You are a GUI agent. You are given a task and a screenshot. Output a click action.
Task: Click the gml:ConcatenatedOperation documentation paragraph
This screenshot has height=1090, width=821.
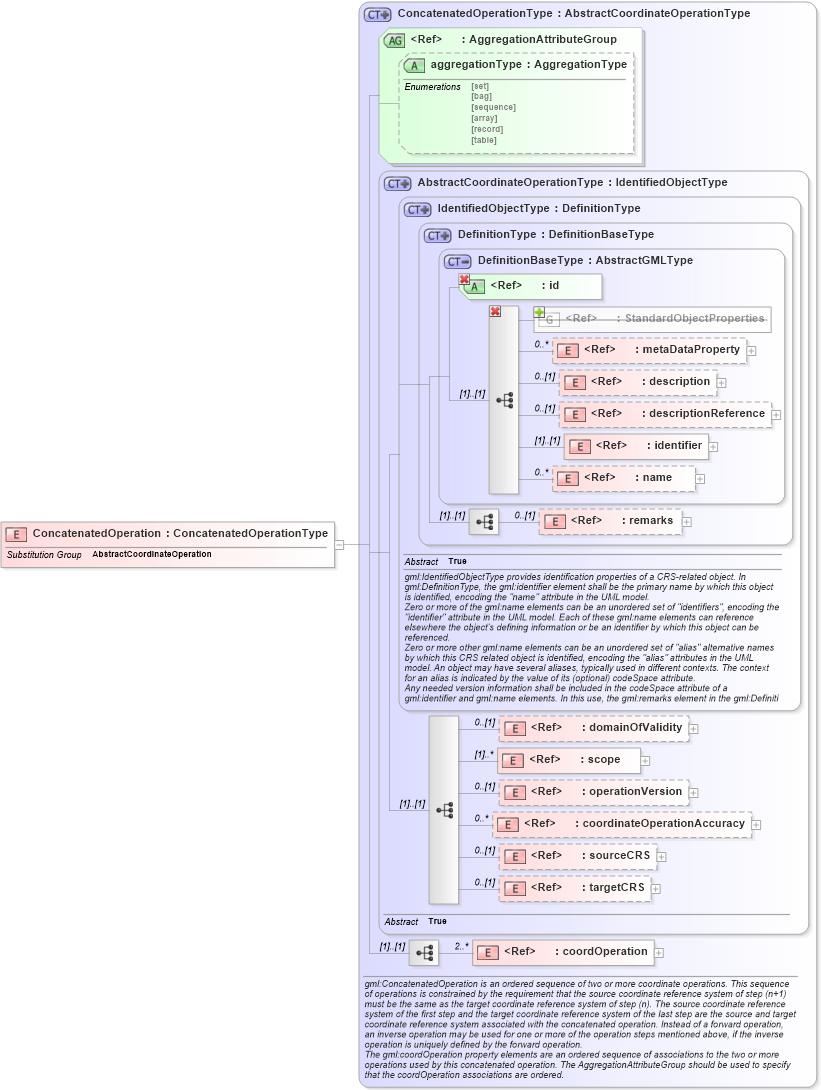(x=580, y=1030)
